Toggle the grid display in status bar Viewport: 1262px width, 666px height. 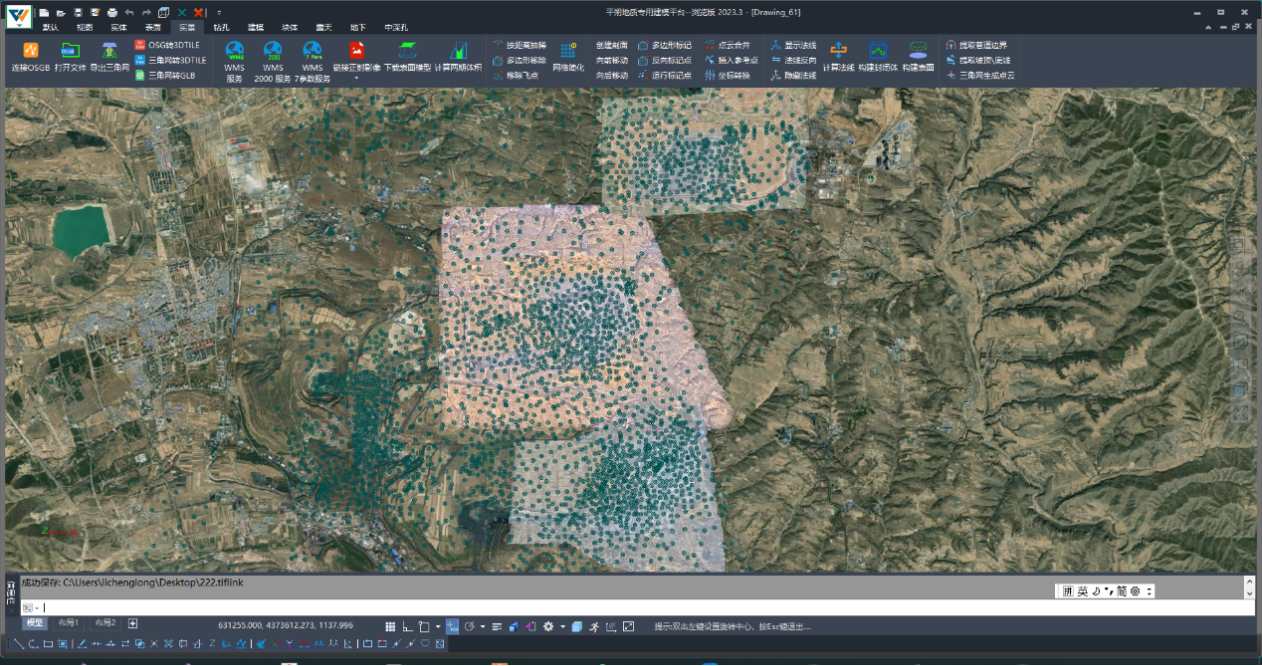click(x=390, y=626)
